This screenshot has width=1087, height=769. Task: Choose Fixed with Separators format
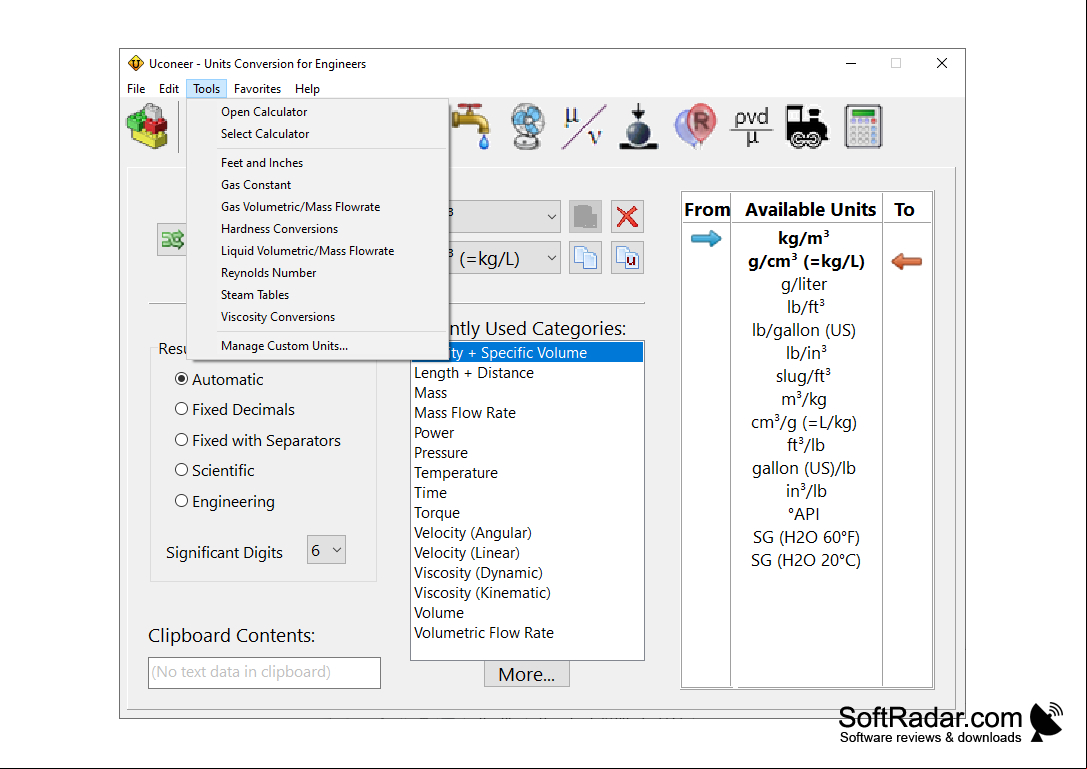[258, 440]
